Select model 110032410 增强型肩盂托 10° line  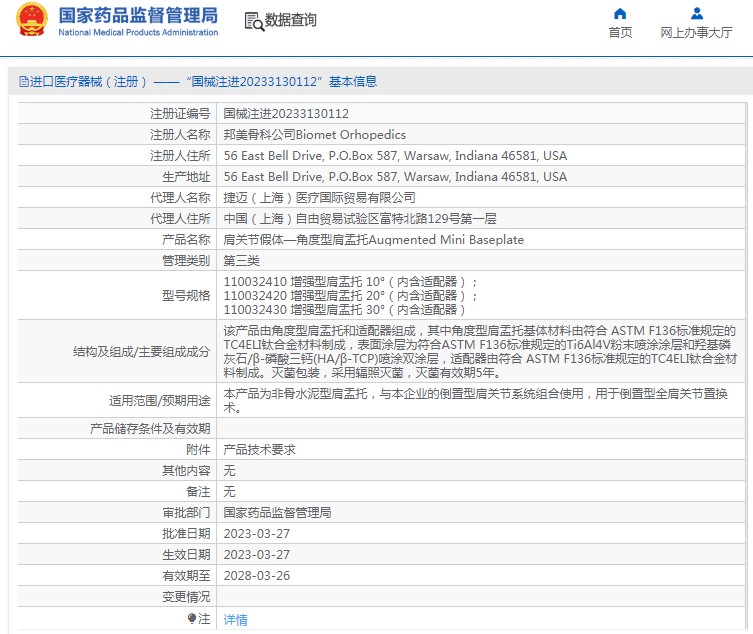click(350, 281)
